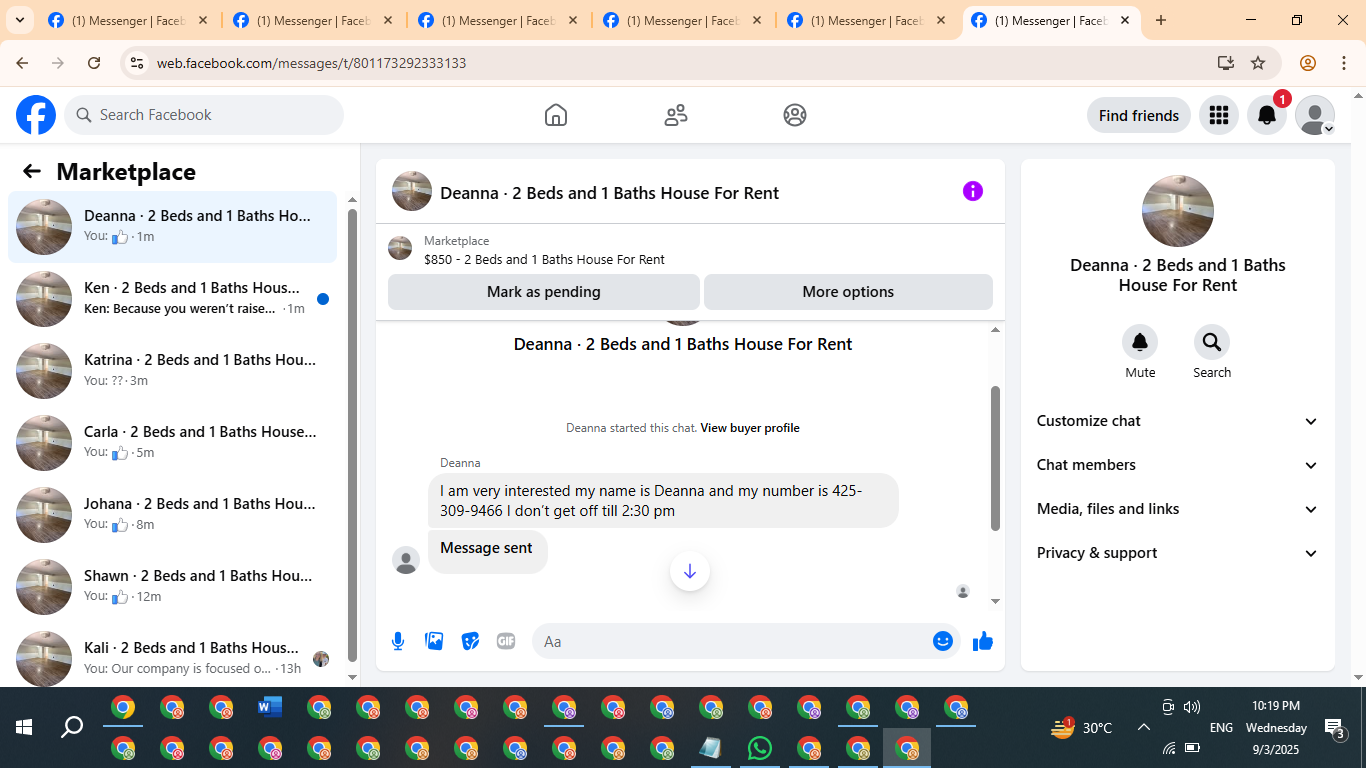Viewport: 1366px width, 768px height.
Task: Open Chrome's three-dot menu
Action: (x=1343, y=63)
